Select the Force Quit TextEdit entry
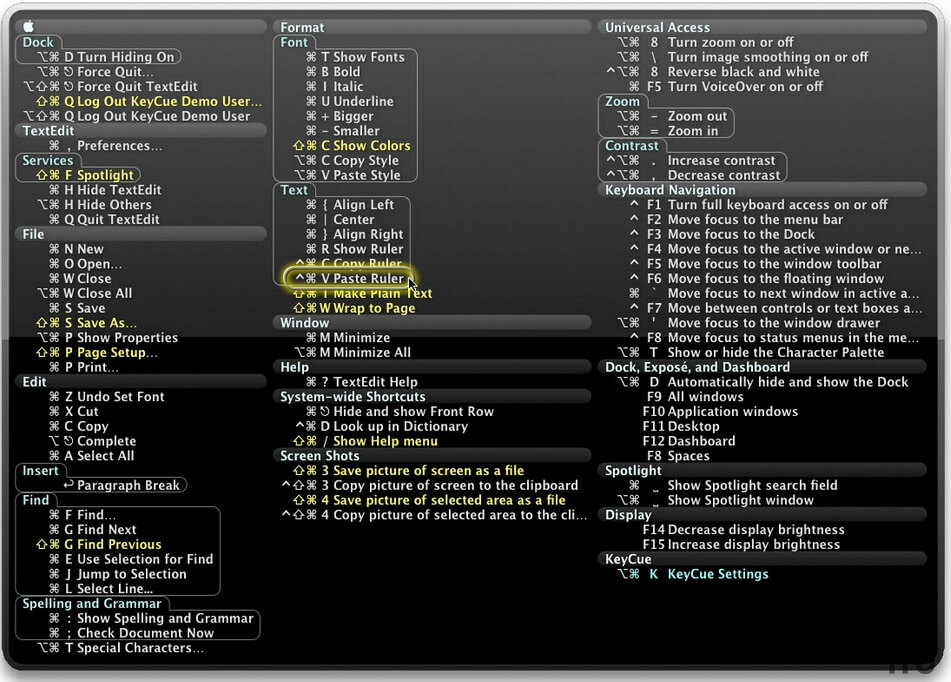The height and width of the screenshot is (682, 951). coord(110,87)
